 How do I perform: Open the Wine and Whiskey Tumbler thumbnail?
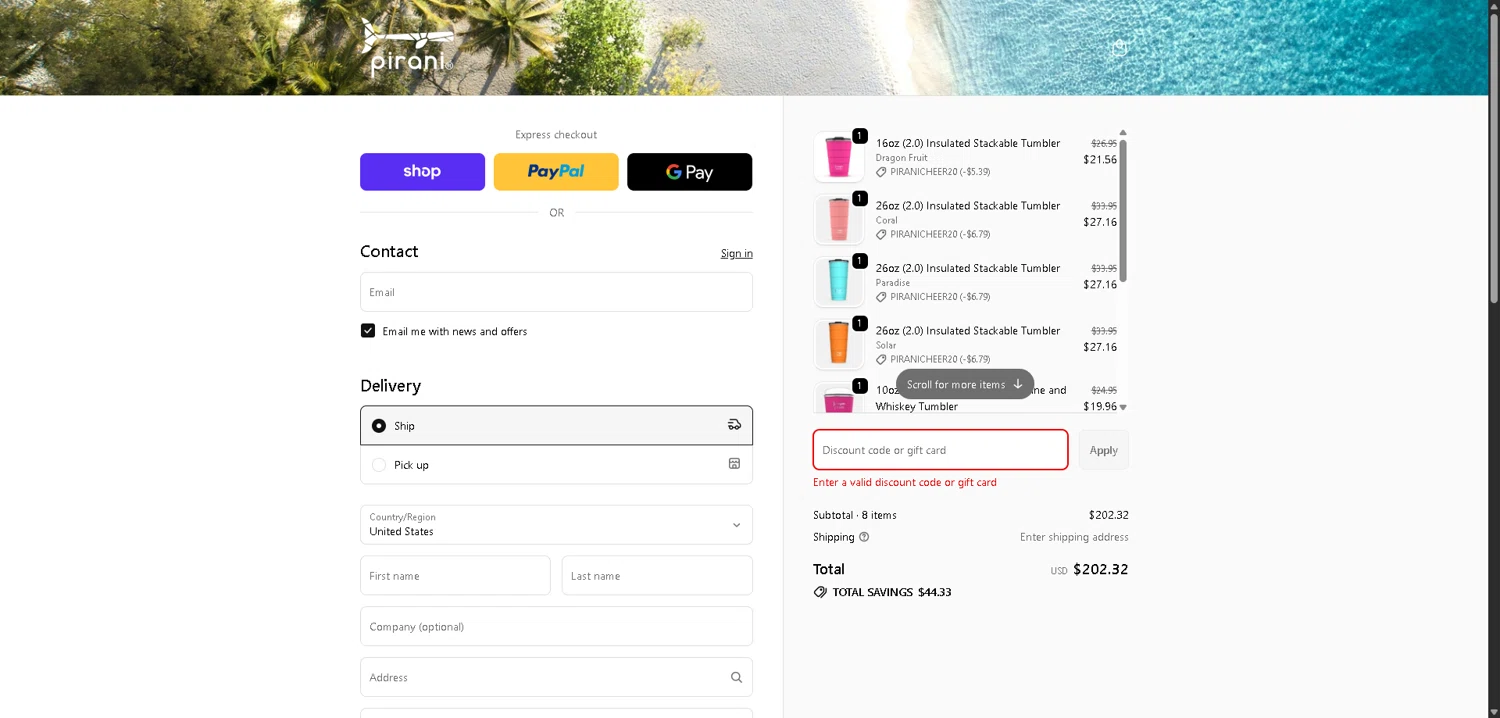point(839,398)
